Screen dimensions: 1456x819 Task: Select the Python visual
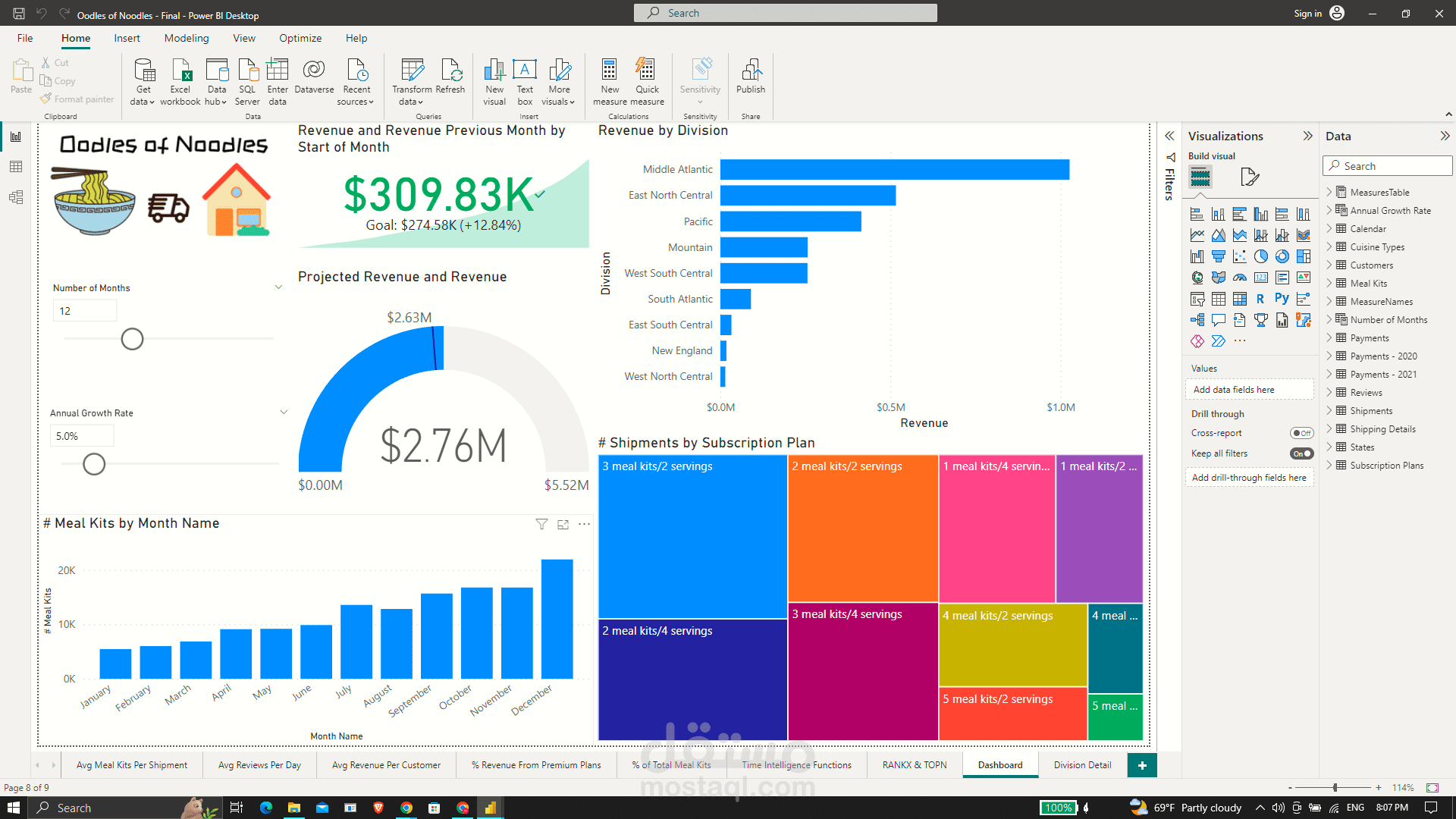pyautogui.click(x=1282, y=299)
